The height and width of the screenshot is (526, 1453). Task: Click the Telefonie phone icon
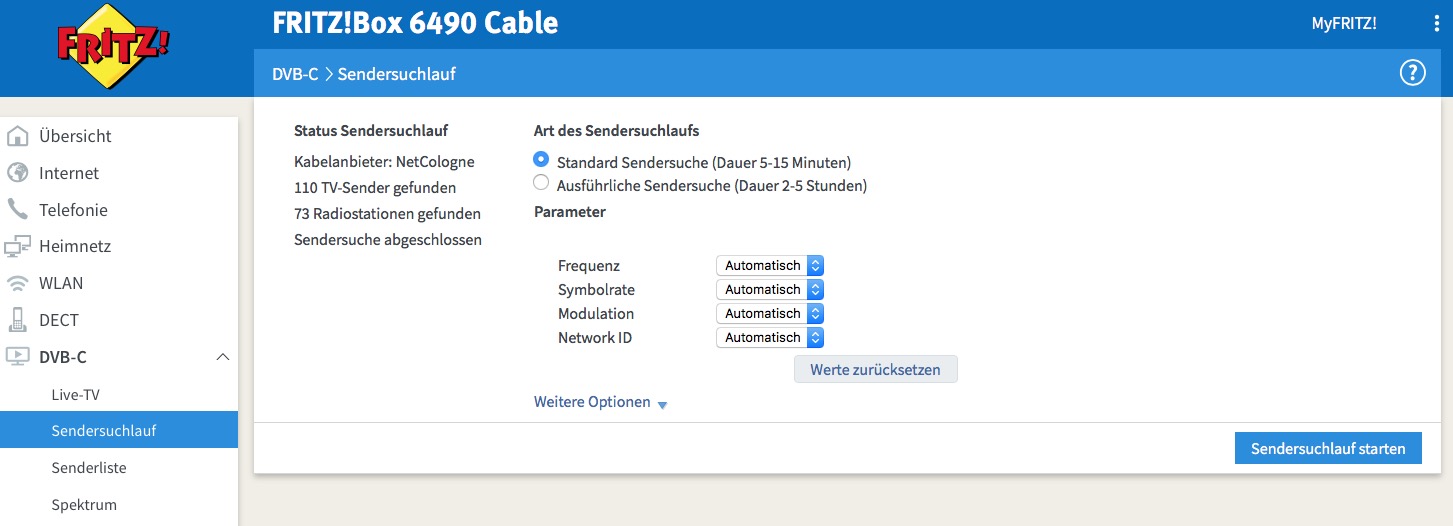coord(17,210)
